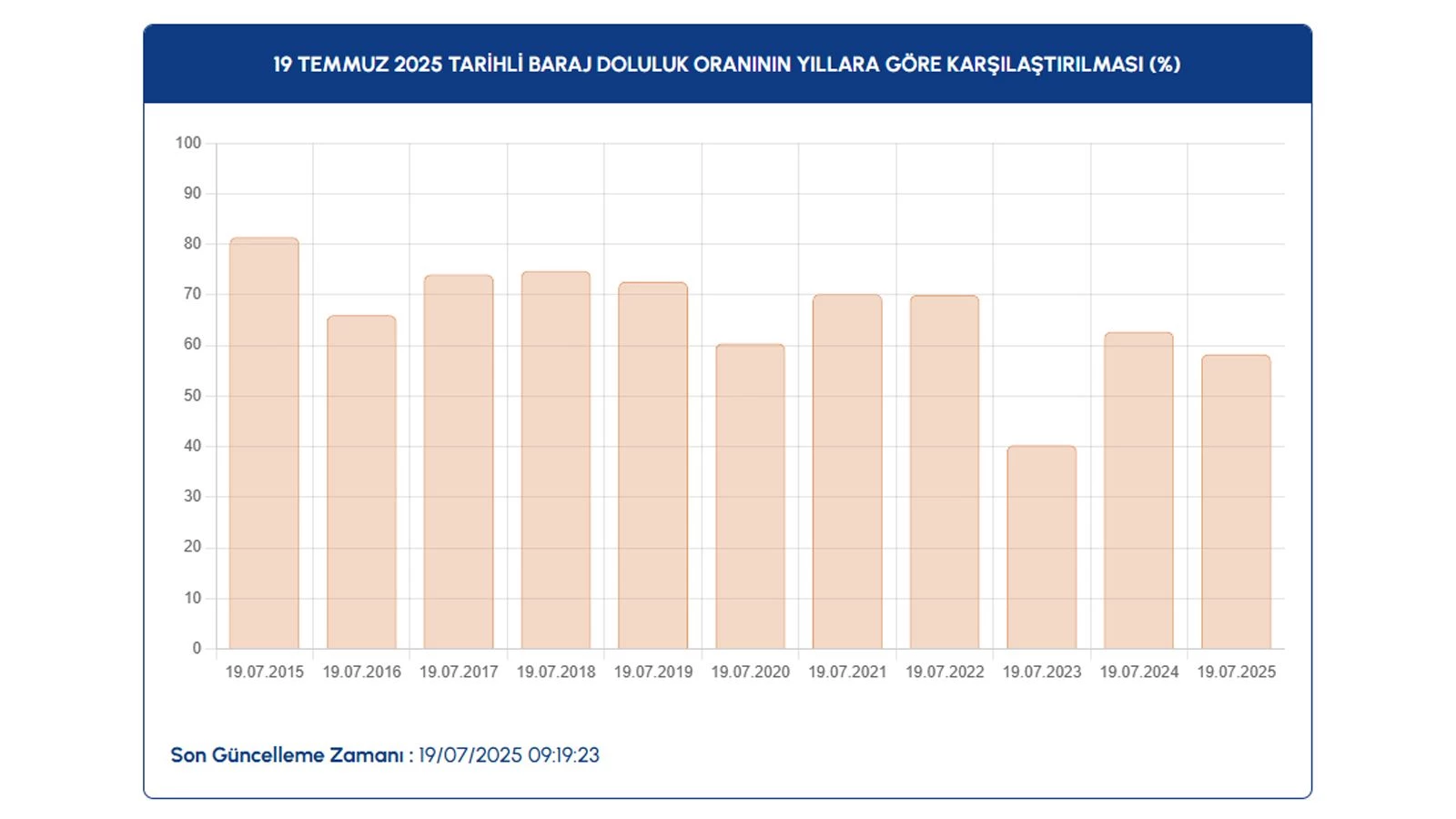Click the 19.07.2025 x-axis date label

[1236, 672]
